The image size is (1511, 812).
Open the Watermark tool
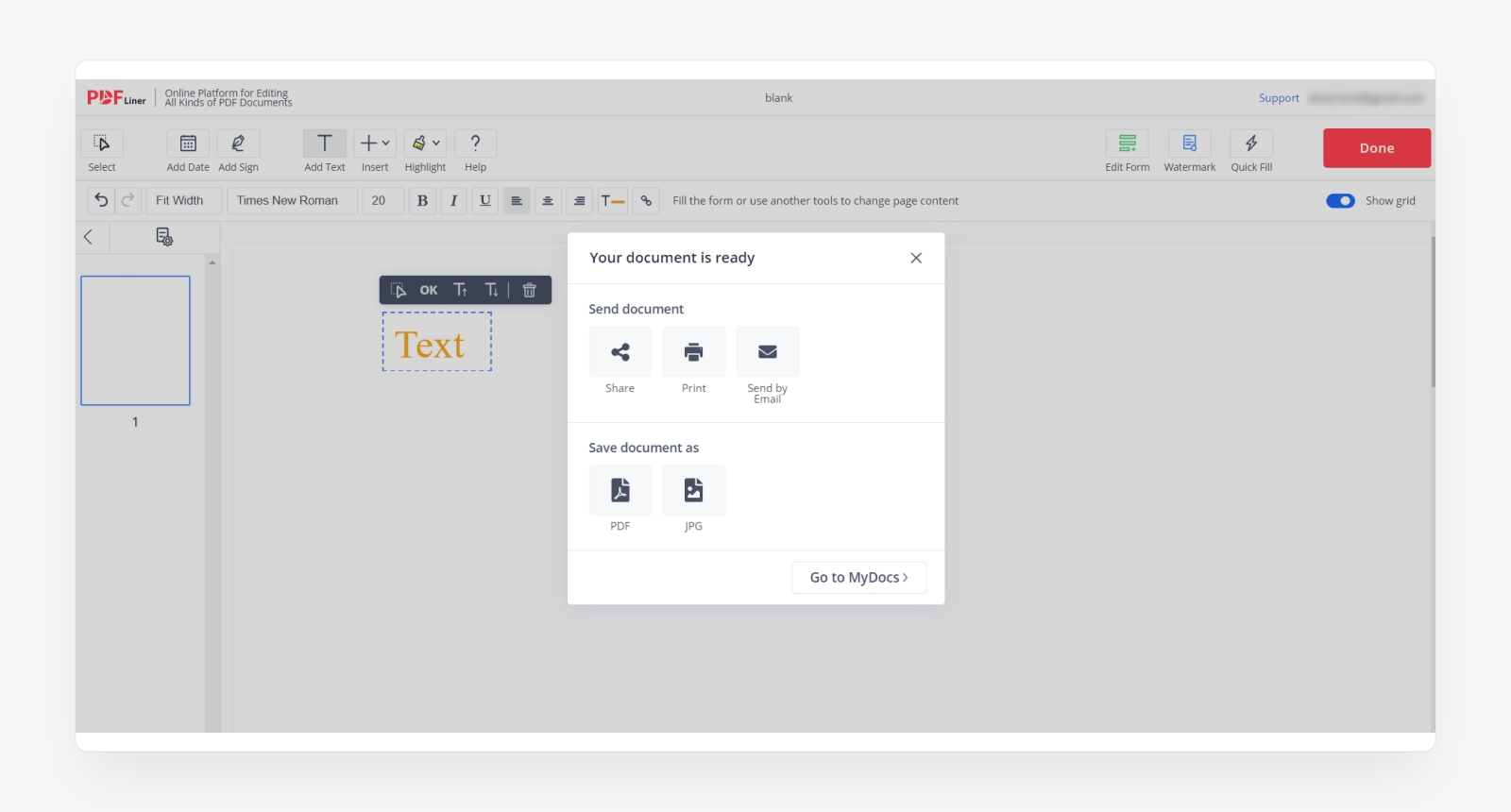pyautogui.click(x=1190, y=144)
